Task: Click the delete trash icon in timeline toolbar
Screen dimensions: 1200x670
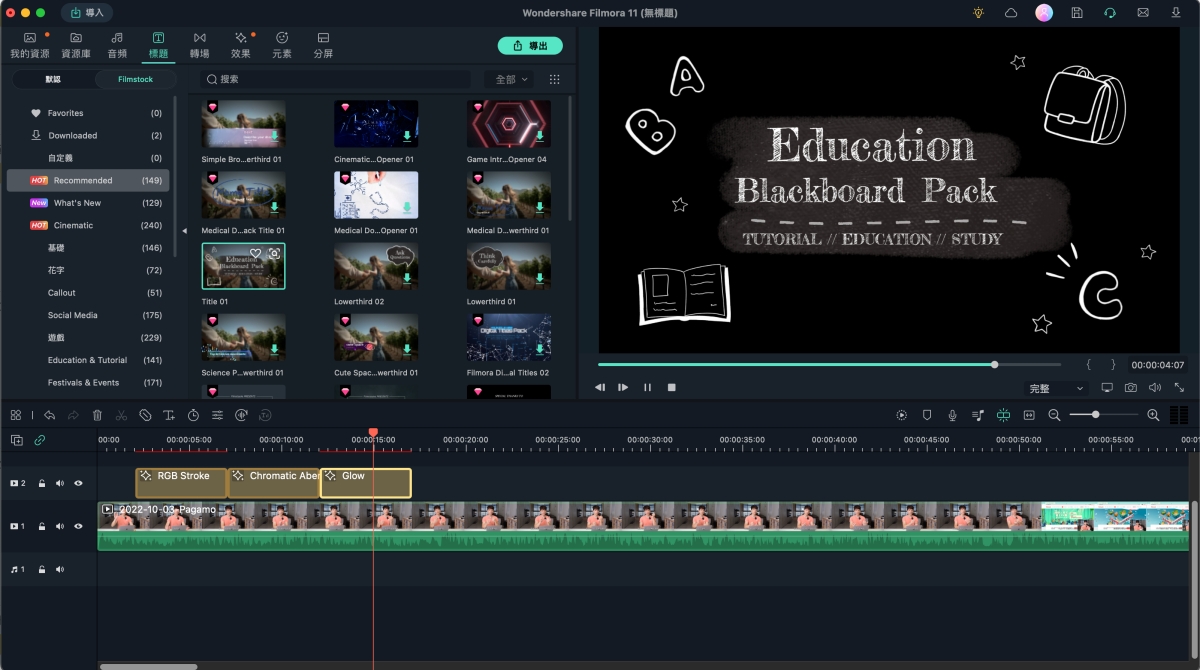Action: point(97,415)
